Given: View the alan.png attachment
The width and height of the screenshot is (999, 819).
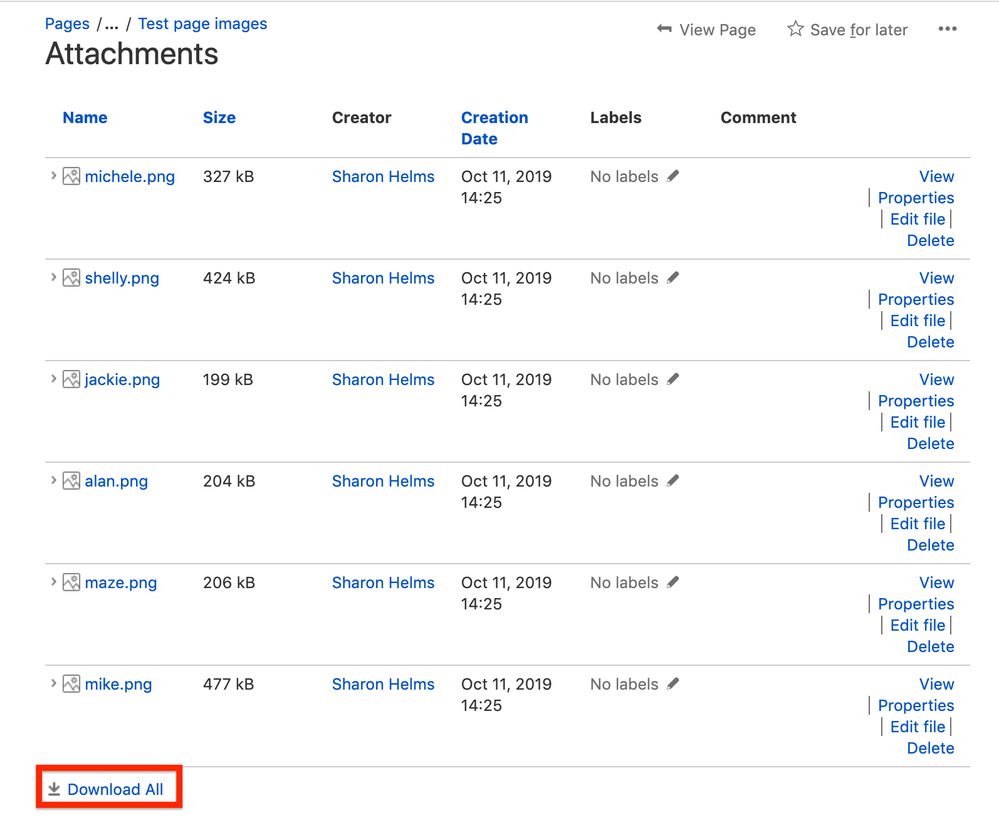Looking at the screenshot, I should (937, 481).
